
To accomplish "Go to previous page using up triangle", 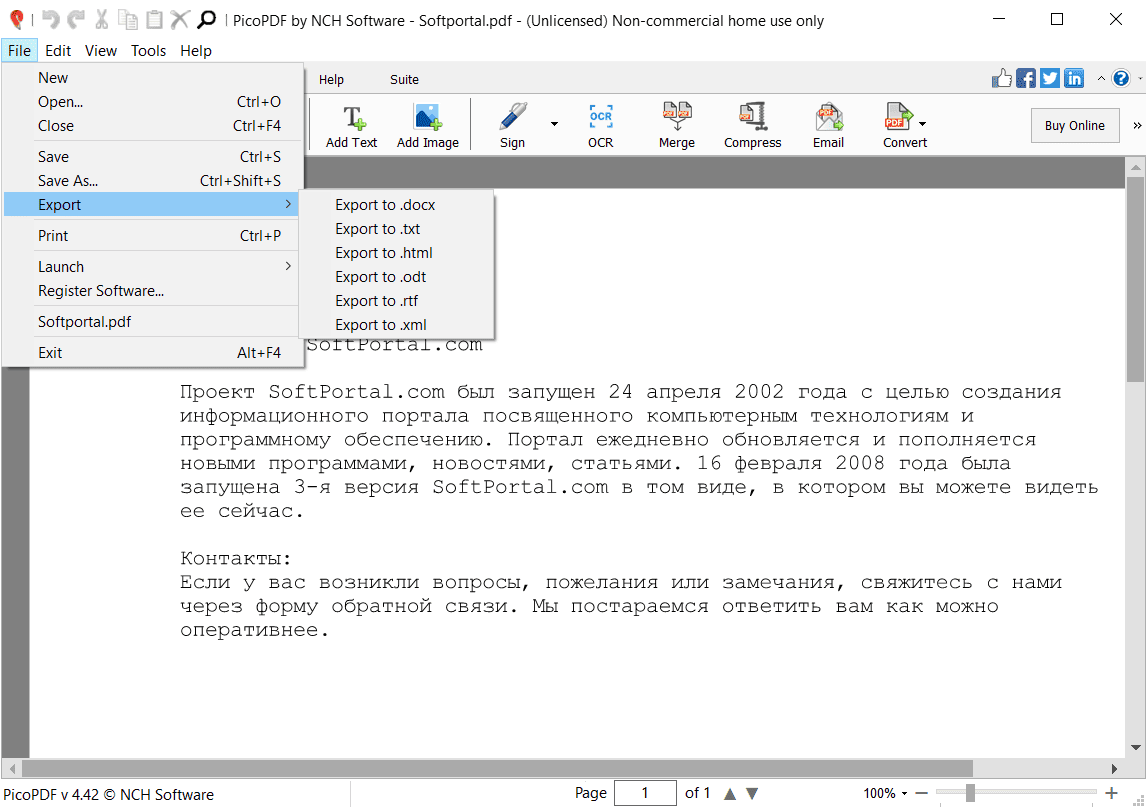I will tap(730, 794).
